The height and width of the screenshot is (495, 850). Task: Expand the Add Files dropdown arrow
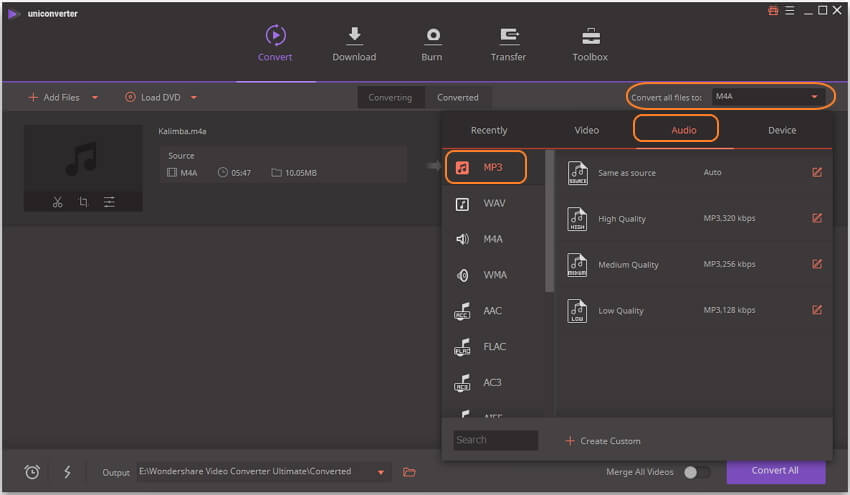point(95,98)
